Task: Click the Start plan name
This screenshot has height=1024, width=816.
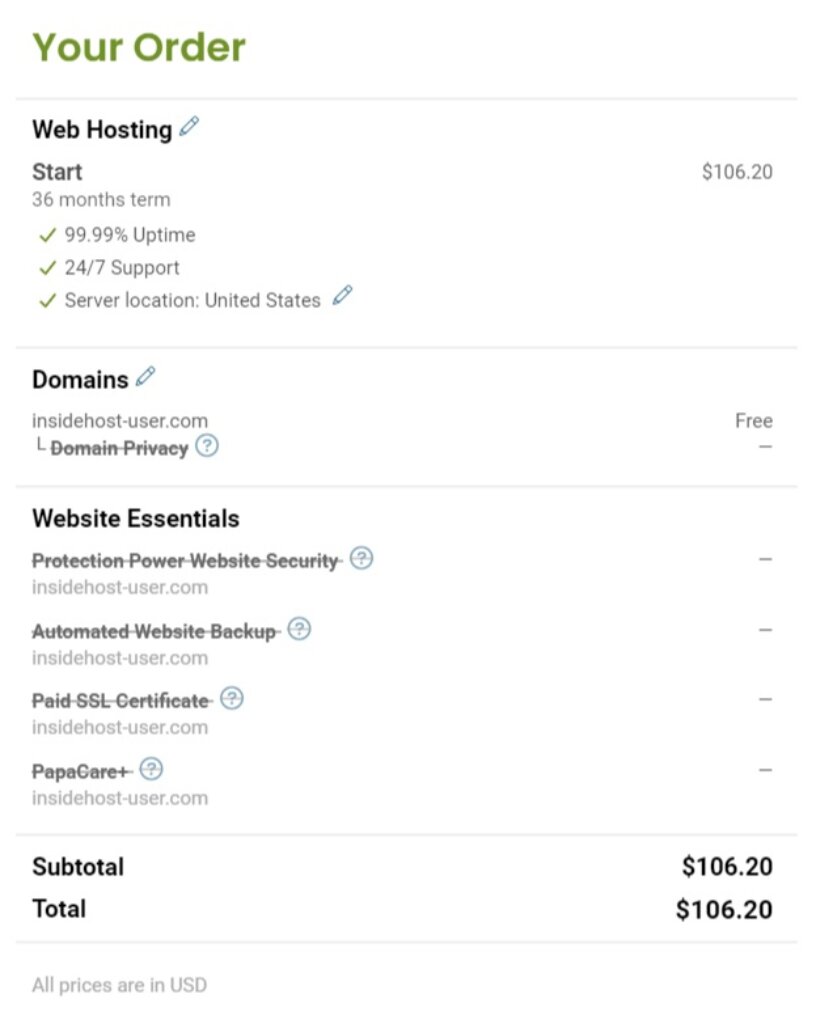Action: coord(57,172)
